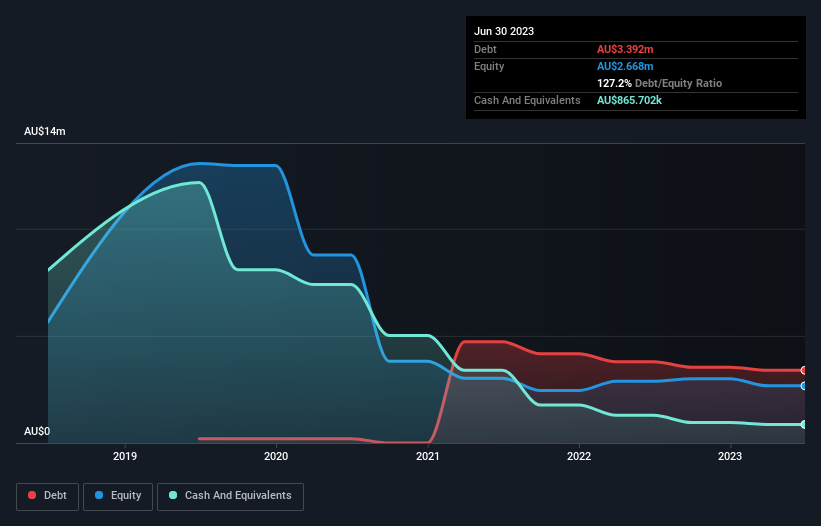This screenshot has width=821, height=526.
Task: Click the AU$14m y-axis label
Action: (x=45, y=131)
